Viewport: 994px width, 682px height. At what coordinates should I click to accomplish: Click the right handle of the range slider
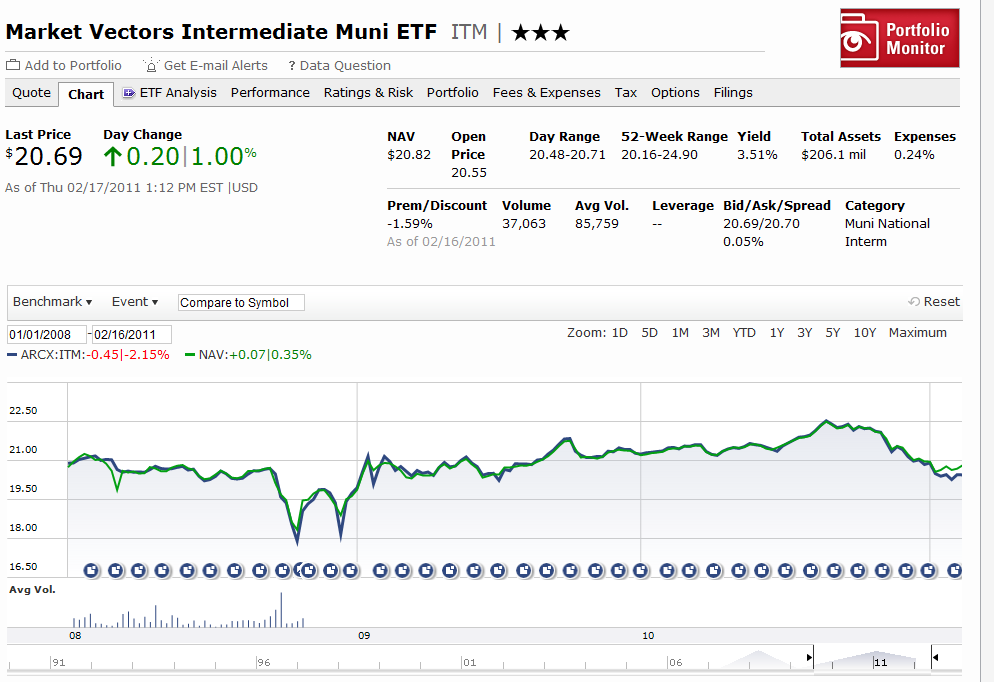click(x=934, y=657)
